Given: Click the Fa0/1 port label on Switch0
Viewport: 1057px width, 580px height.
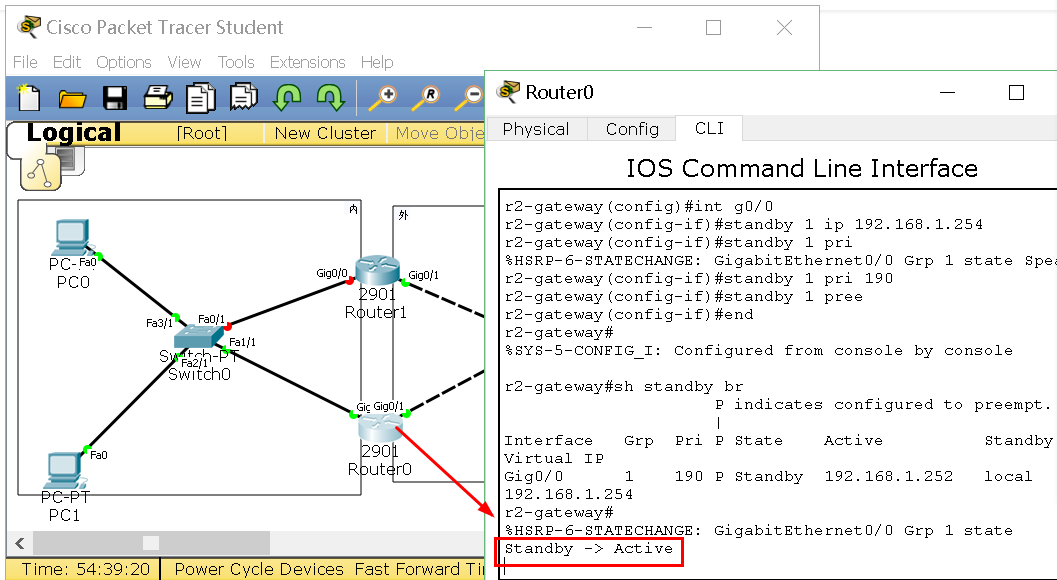Looking at the screenshot, I should point(211,319).
